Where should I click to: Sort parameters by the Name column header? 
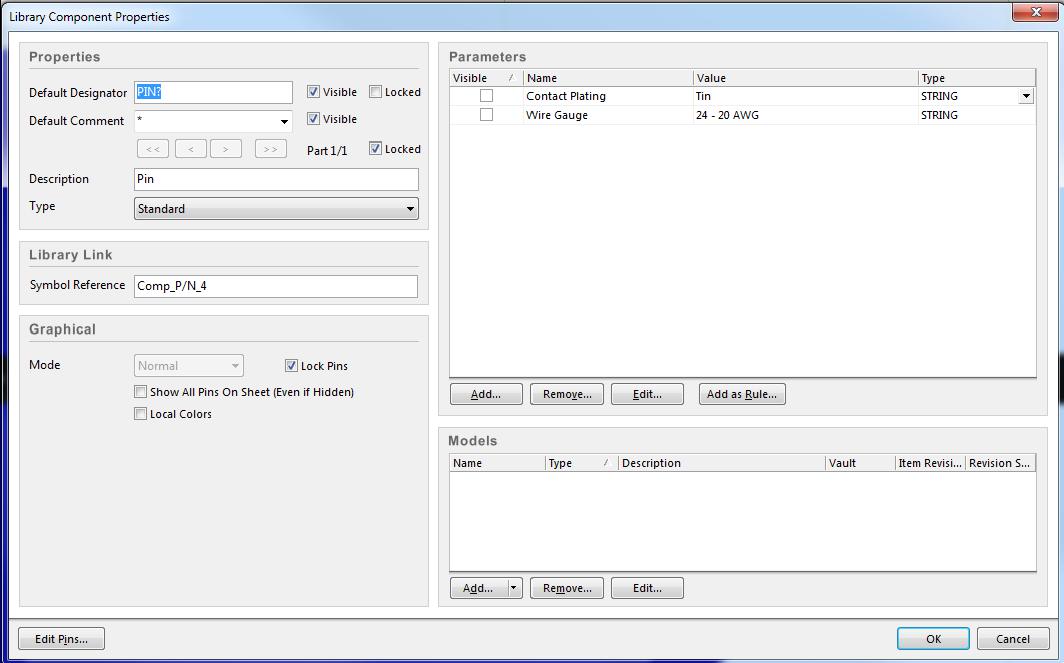(607, 78)
